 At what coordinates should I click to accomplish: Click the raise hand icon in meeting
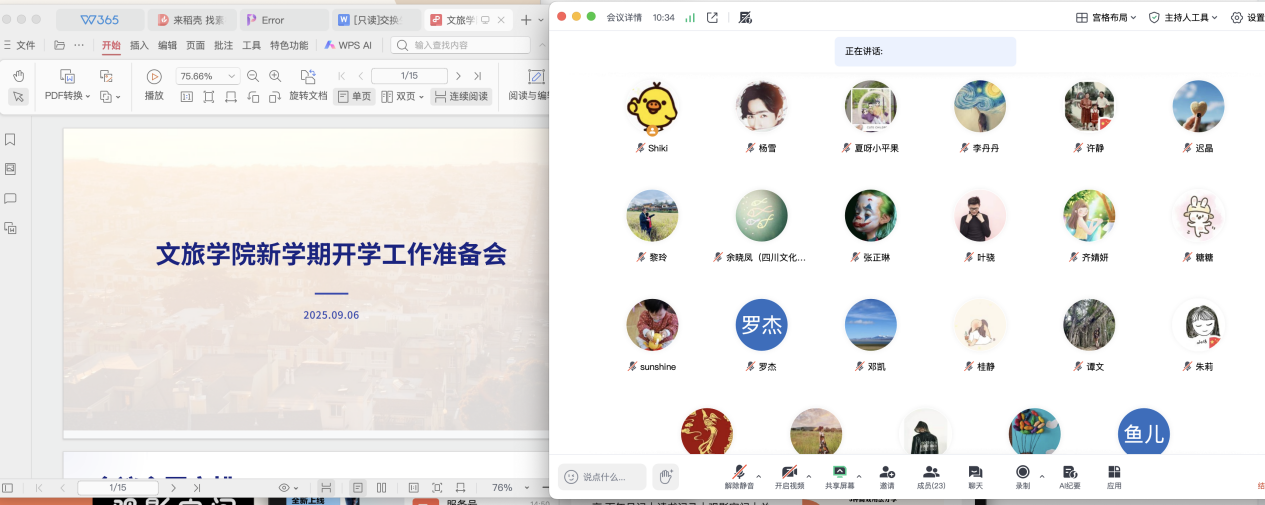pyautogui.click(x=665, y=476)
